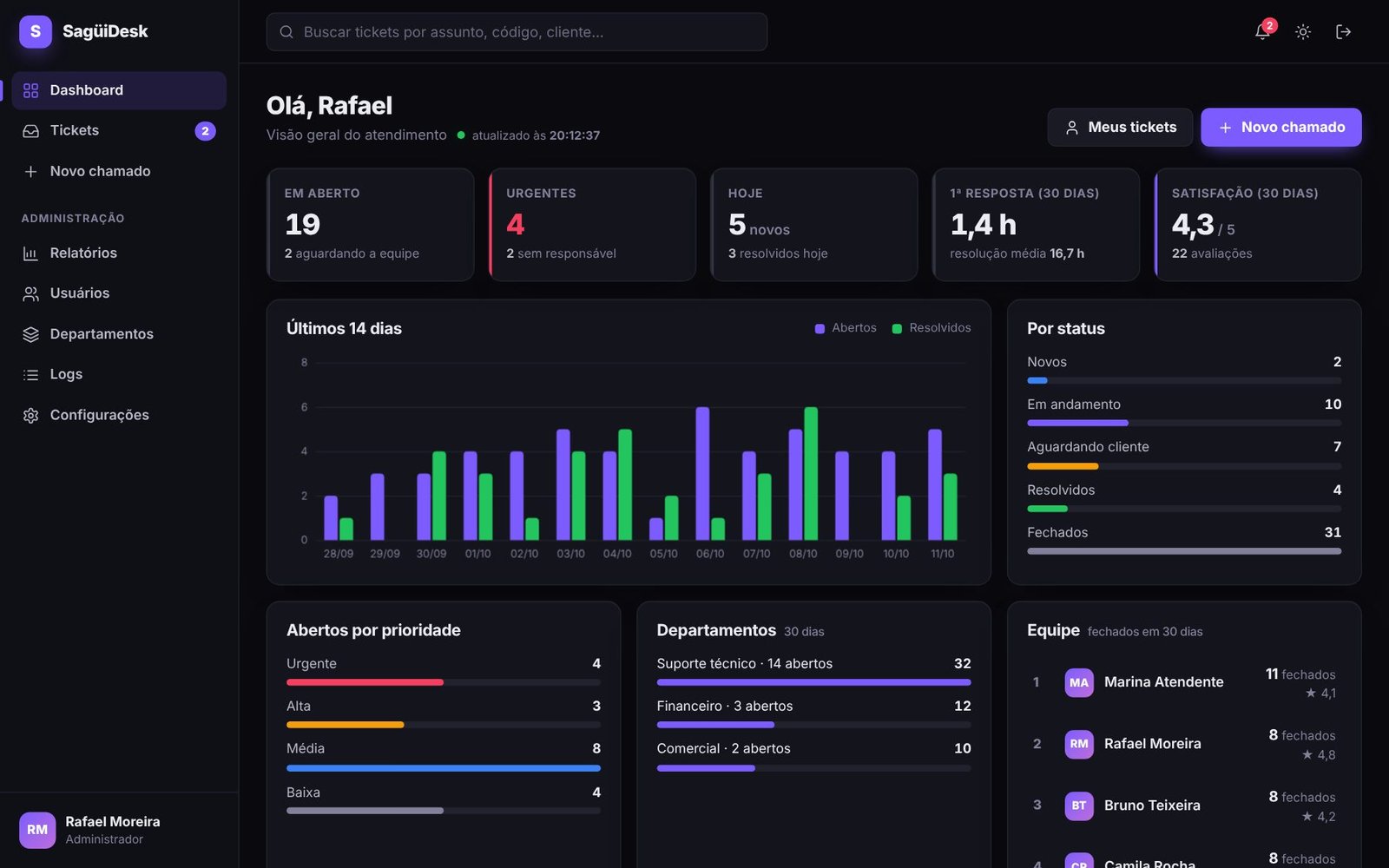Go to Relatórios page

(119, 253)
